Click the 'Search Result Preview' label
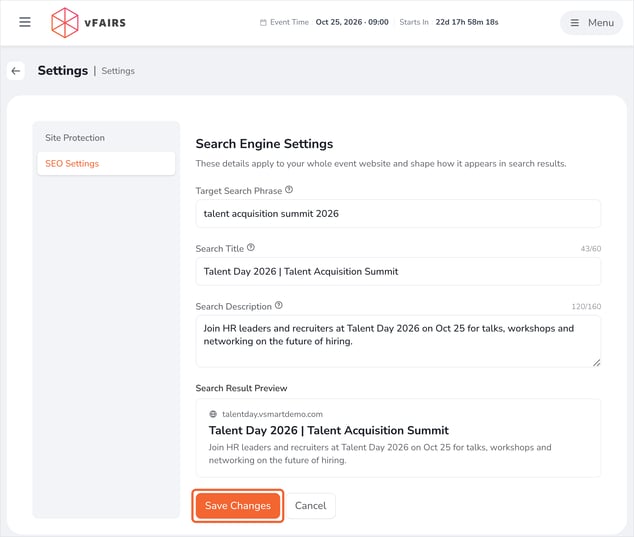Image resolution: width=634 pixels, height=537 pixels. click(x=241, y=388)
